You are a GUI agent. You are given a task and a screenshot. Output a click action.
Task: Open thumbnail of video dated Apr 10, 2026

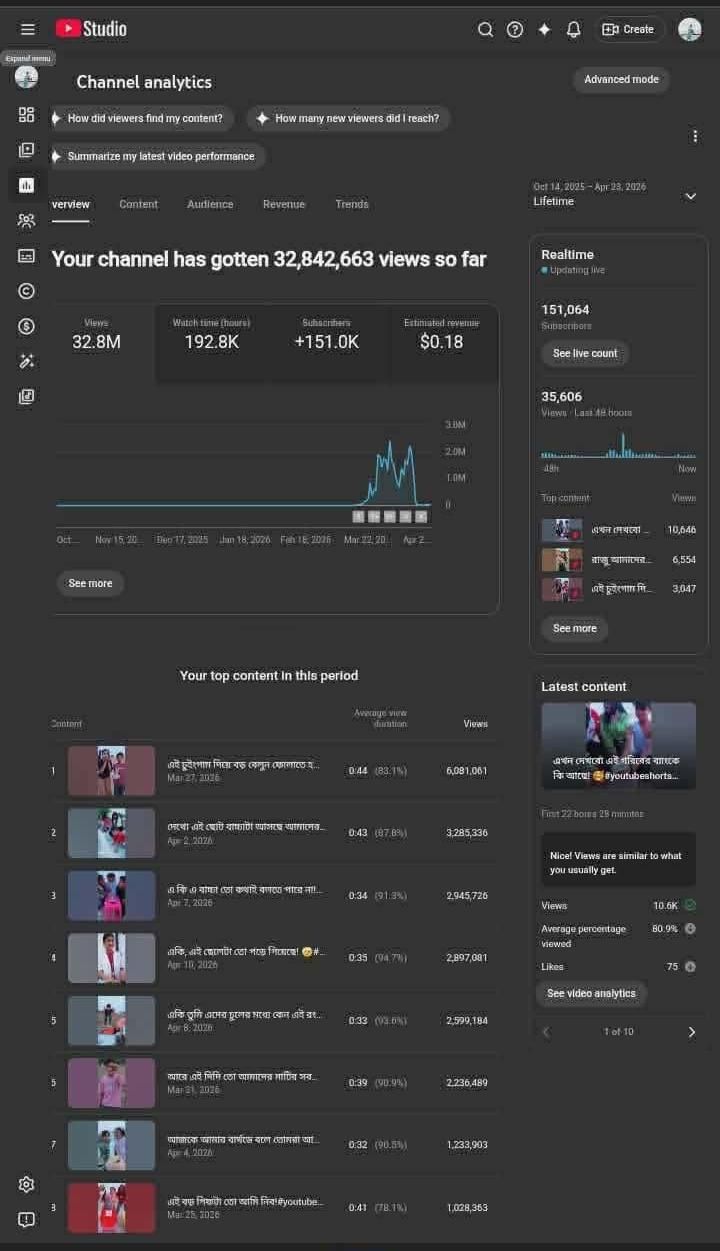pyautogui.click(x=111, y=958)
